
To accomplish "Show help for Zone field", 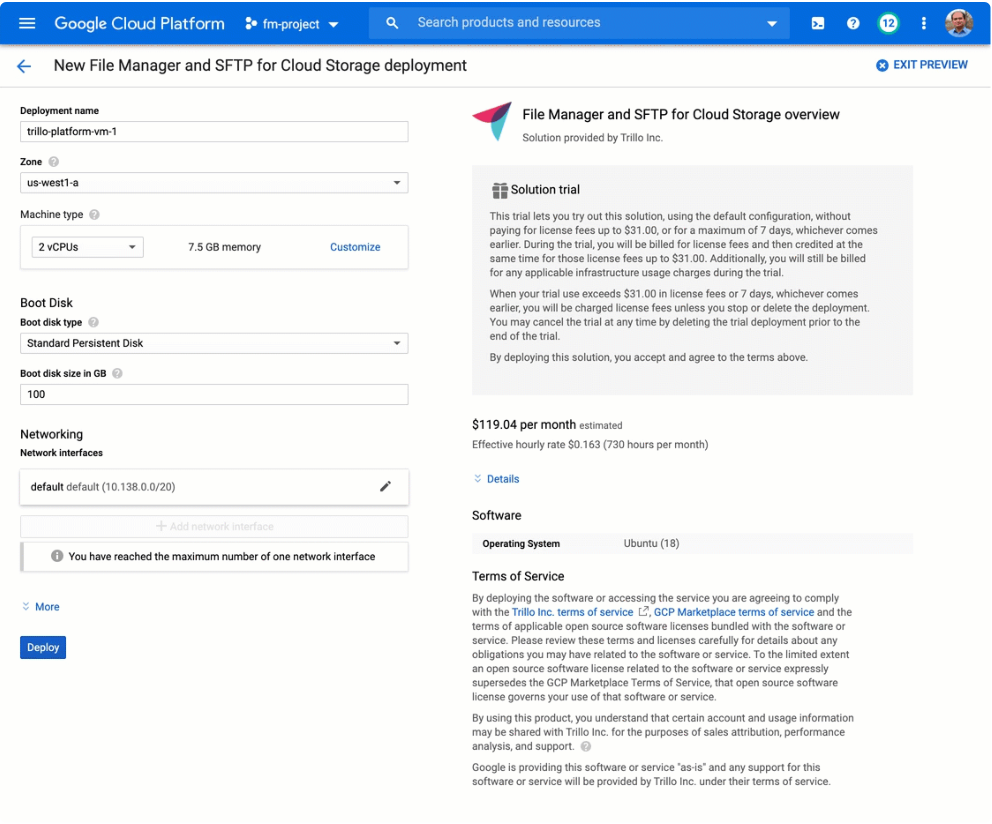I will click(x=54, y=162).
